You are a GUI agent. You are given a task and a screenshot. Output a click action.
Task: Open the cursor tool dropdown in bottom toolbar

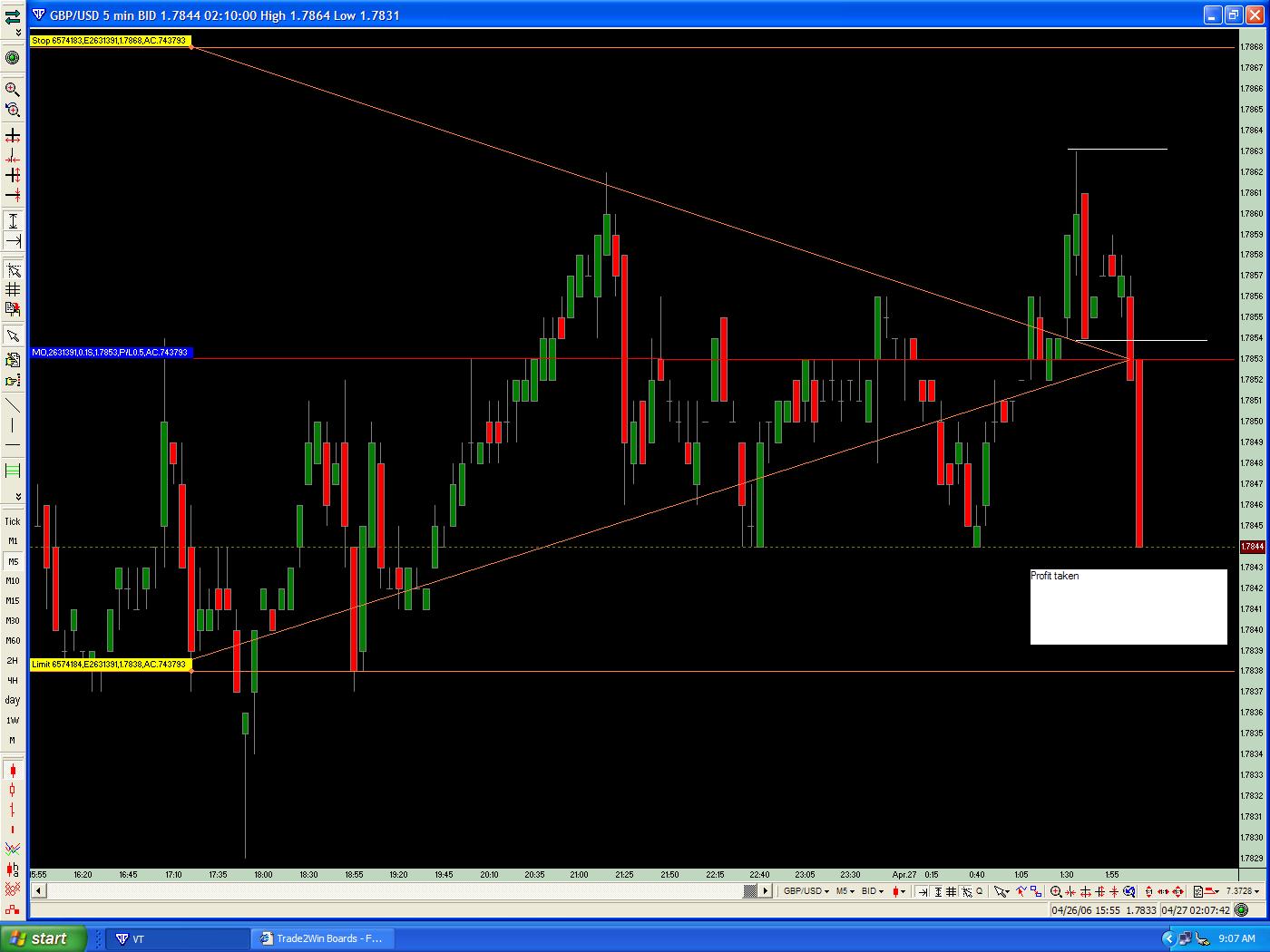coord(1001,891)
